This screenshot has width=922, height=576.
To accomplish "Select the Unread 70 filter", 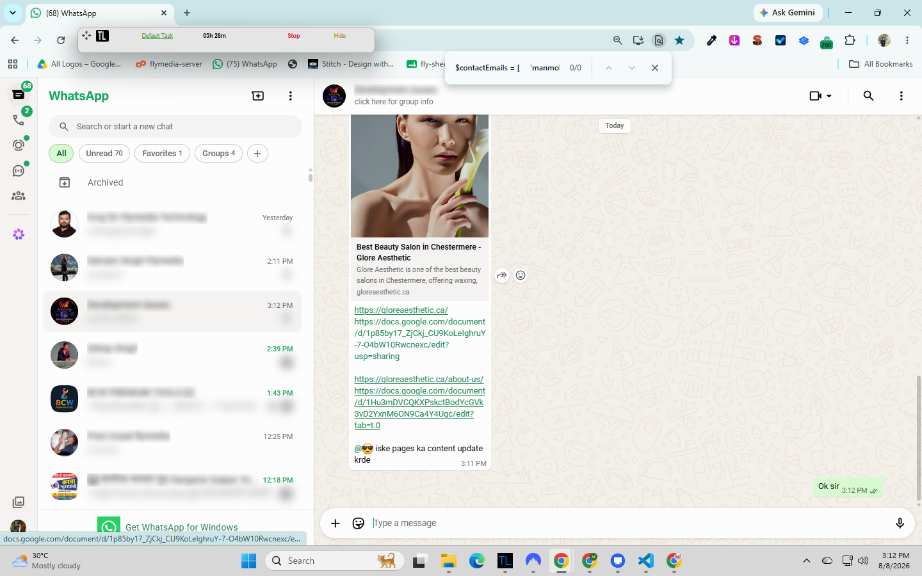I will coord(104,153).
